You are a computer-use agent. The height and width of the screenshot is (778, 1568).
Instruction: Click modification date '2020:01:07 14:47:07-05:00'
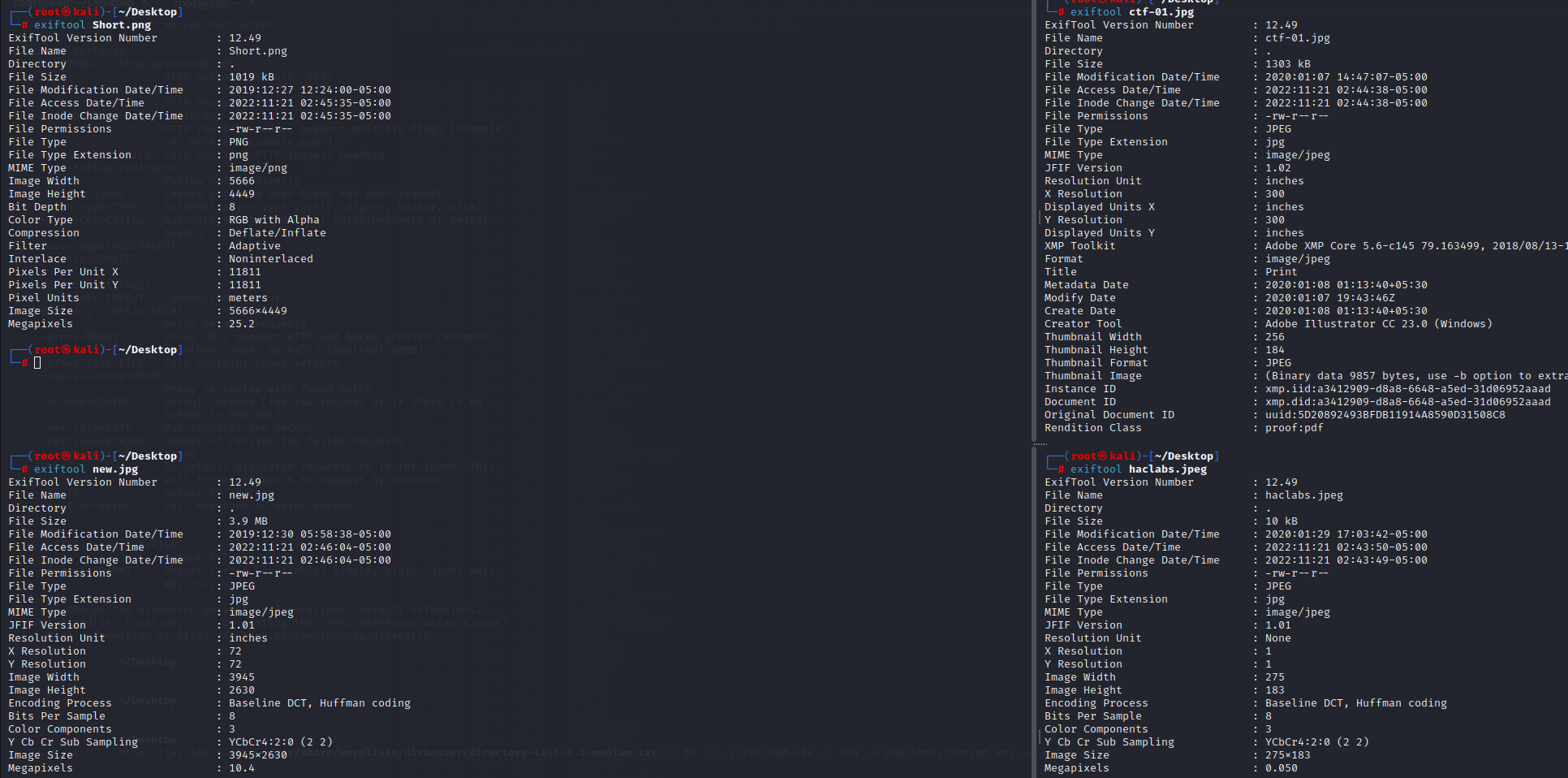(1346, 77)
